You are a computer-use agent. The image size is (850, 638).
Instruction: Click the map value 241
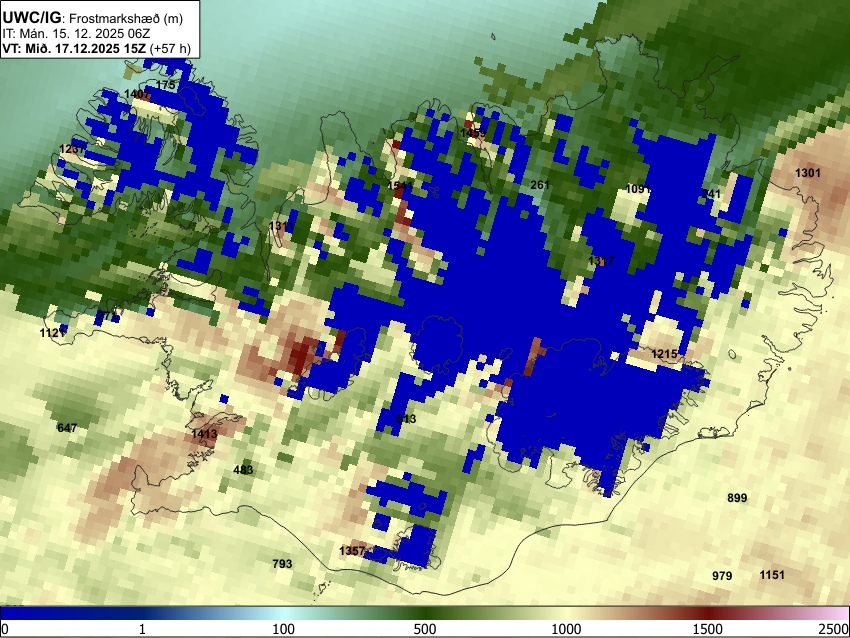[x=711, y=194]
